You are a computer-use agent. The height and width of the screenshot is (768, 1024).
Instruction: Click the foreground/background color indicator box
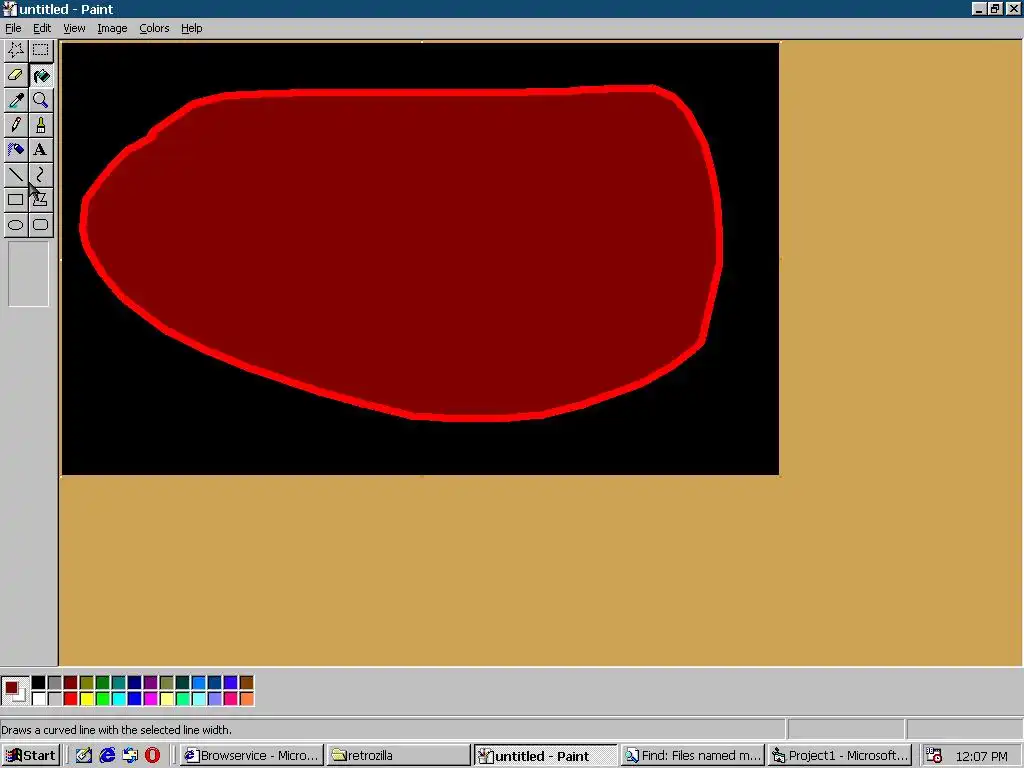14,691
